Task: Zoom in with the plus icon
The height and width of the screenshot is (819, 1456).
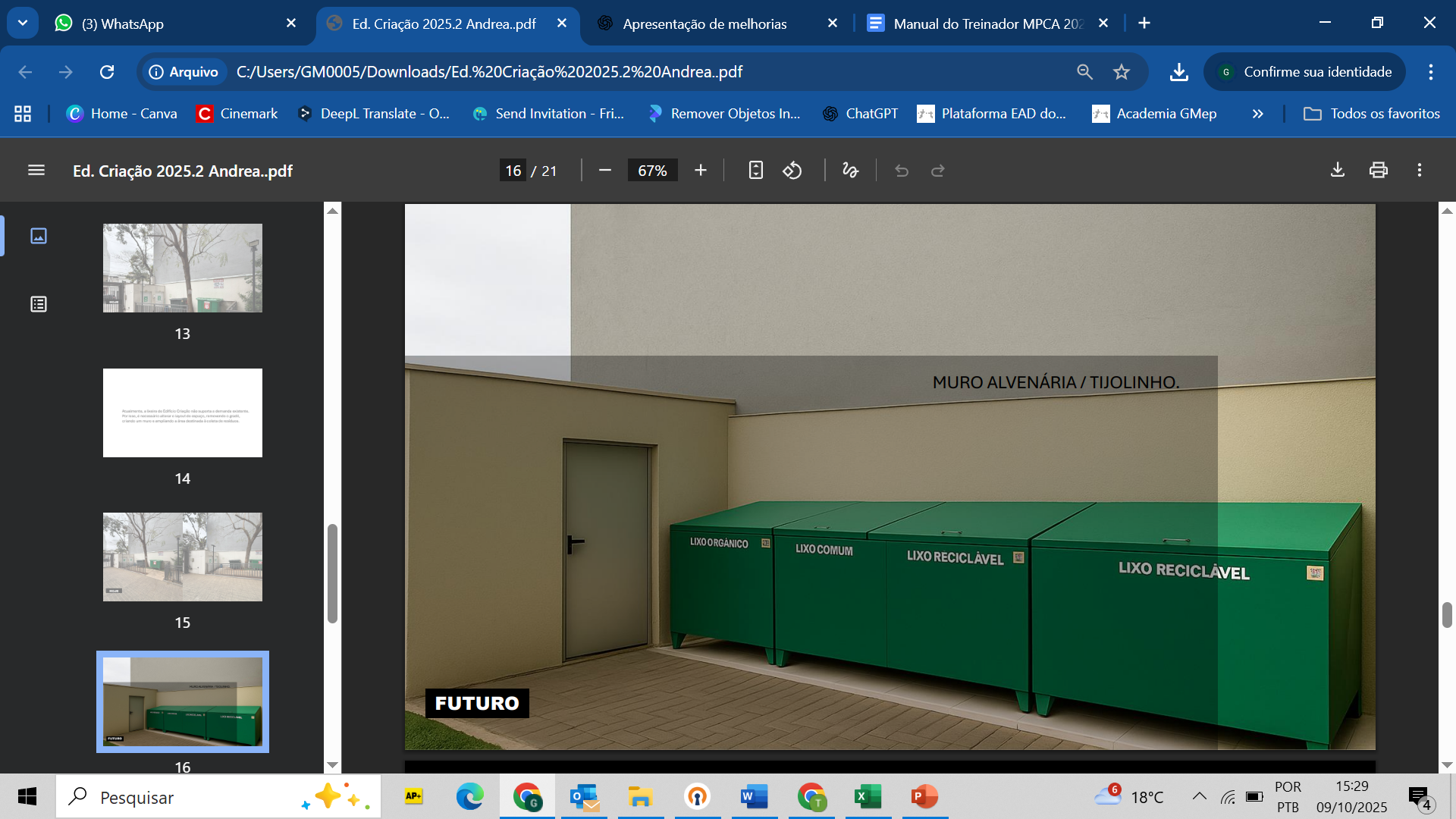Action: (701, 171)
